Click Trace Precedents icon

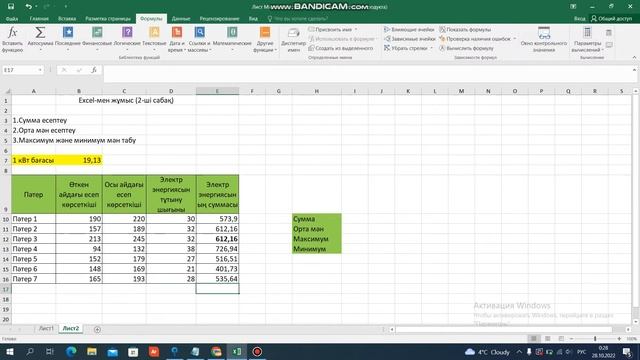coord(387,29)
